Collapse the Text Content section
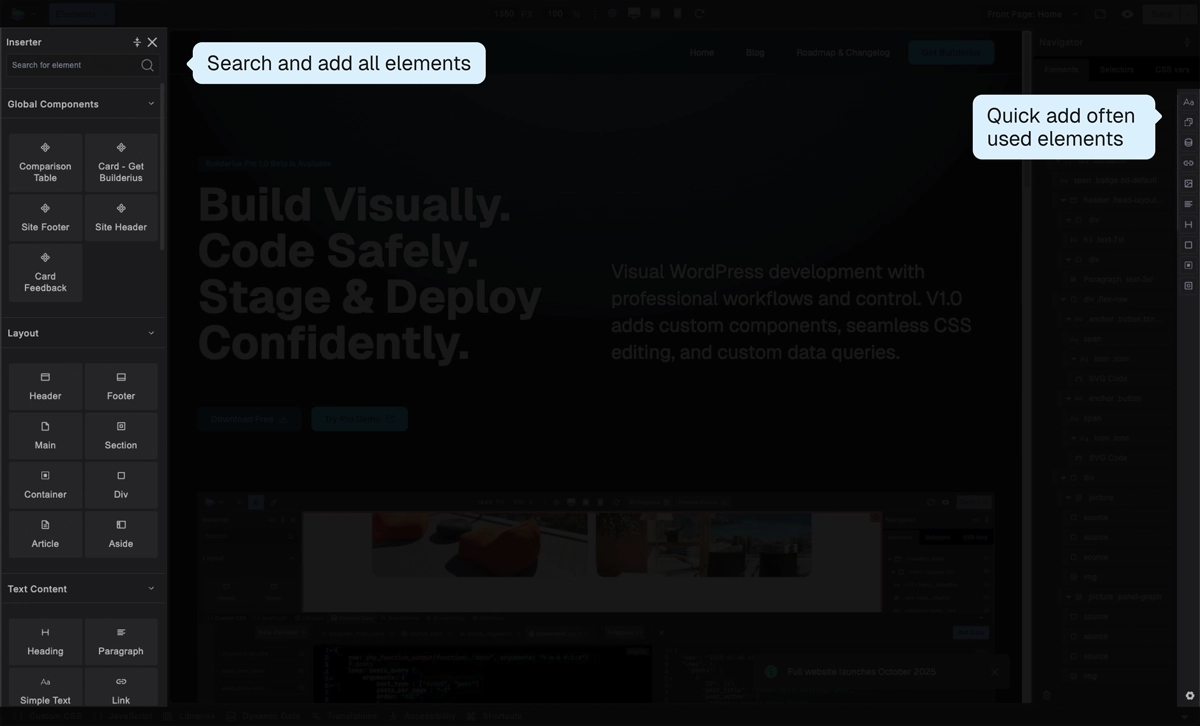The width and height of the screenshot is (1200, 726). point(151,588)
